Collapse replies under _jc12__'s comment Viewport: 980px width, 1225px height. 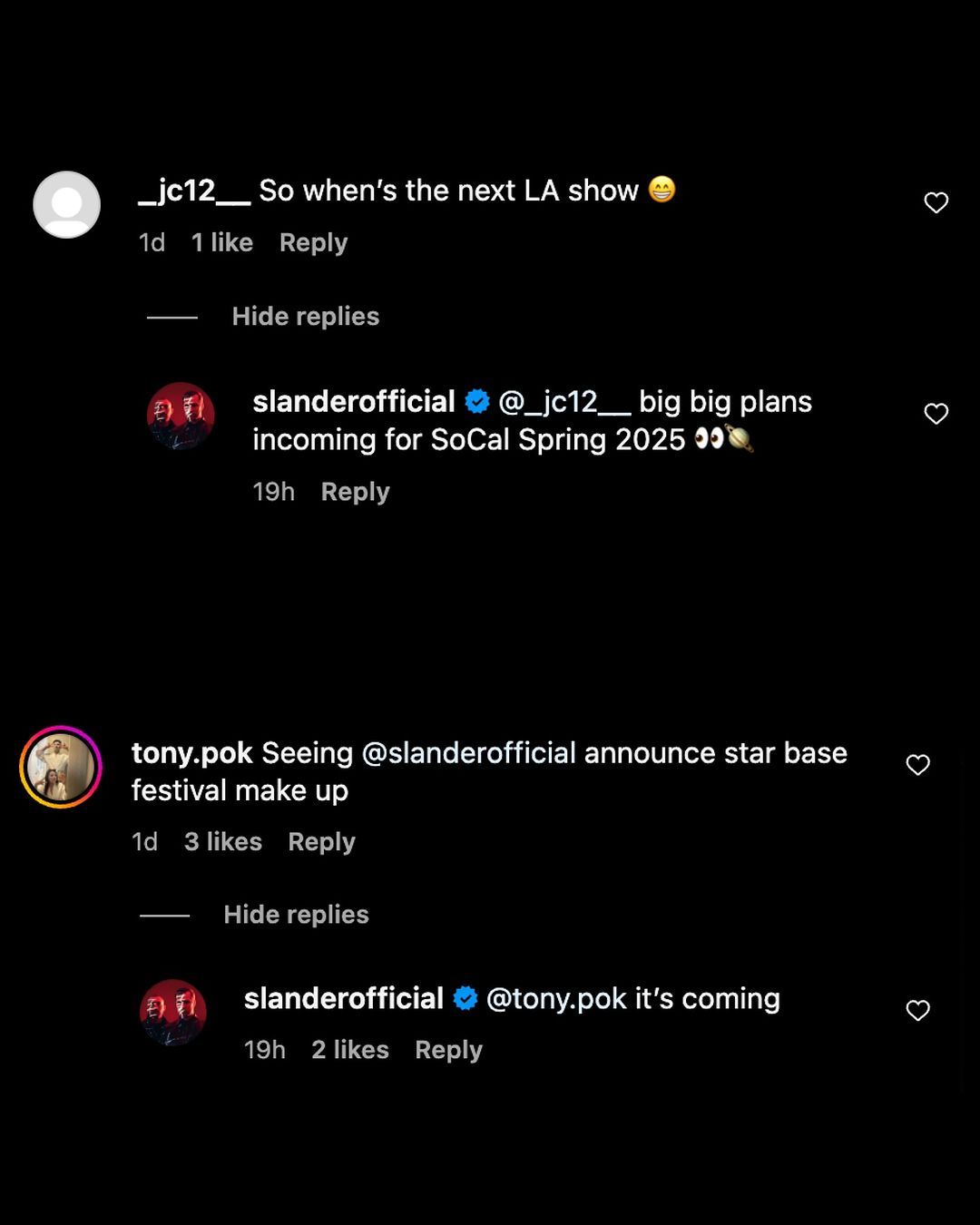(305, 316)
